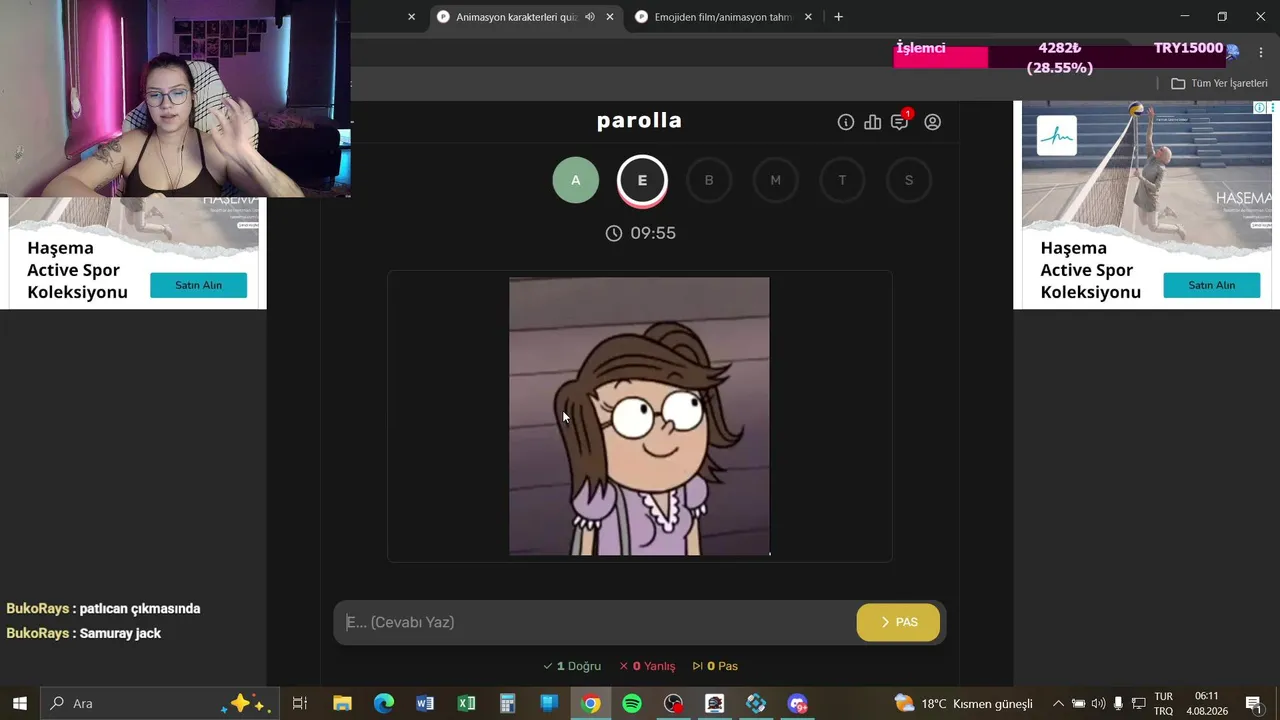Open the Tüm Yer İşaretleri bookmarks folder

[x=1219, y=83]
